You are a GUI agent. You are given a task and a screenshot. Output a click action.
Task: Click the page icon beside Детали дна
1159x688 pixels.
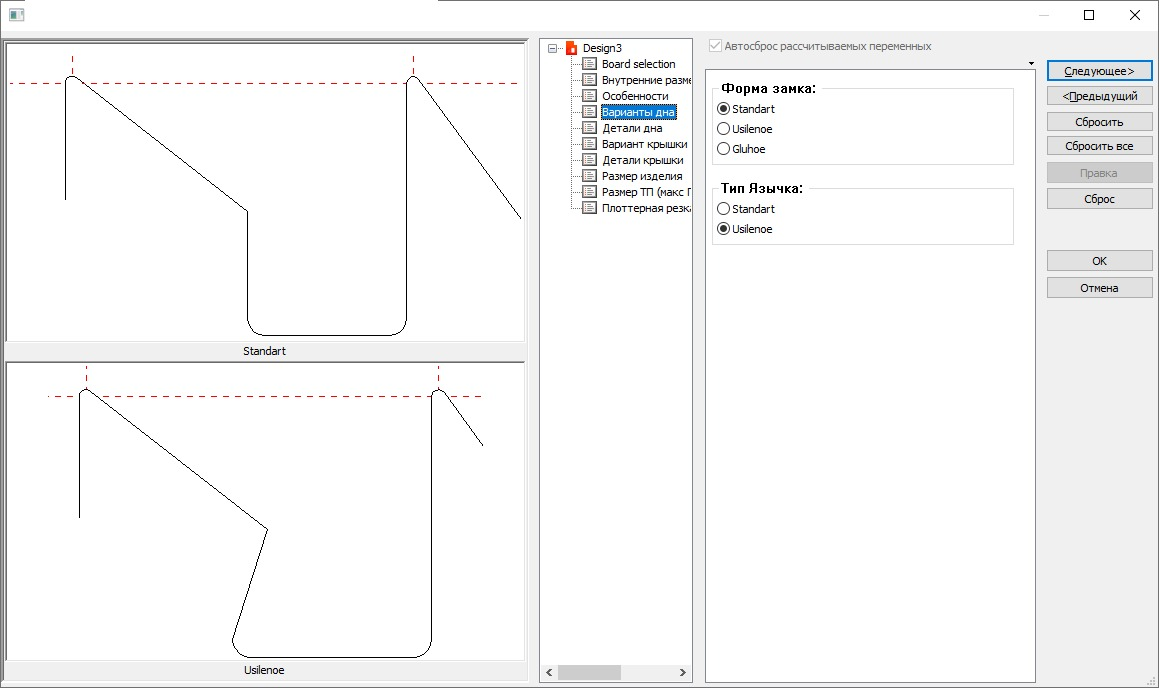point(589,128)
